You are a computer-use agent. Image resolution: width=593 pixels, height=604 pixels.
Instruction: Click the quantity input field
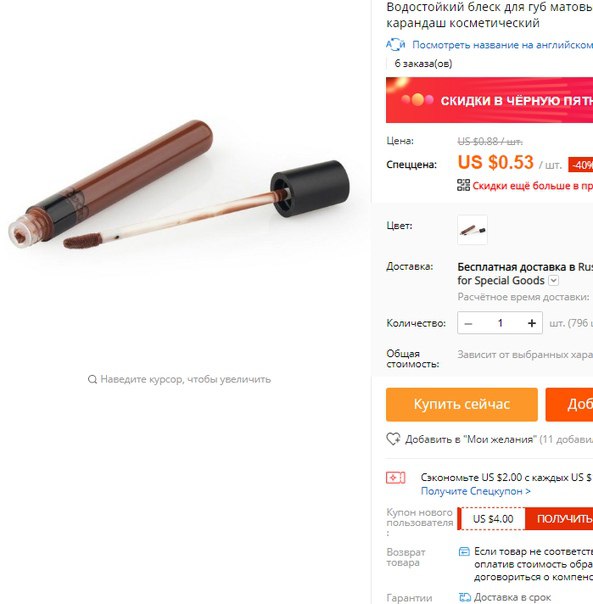point(501,323)
